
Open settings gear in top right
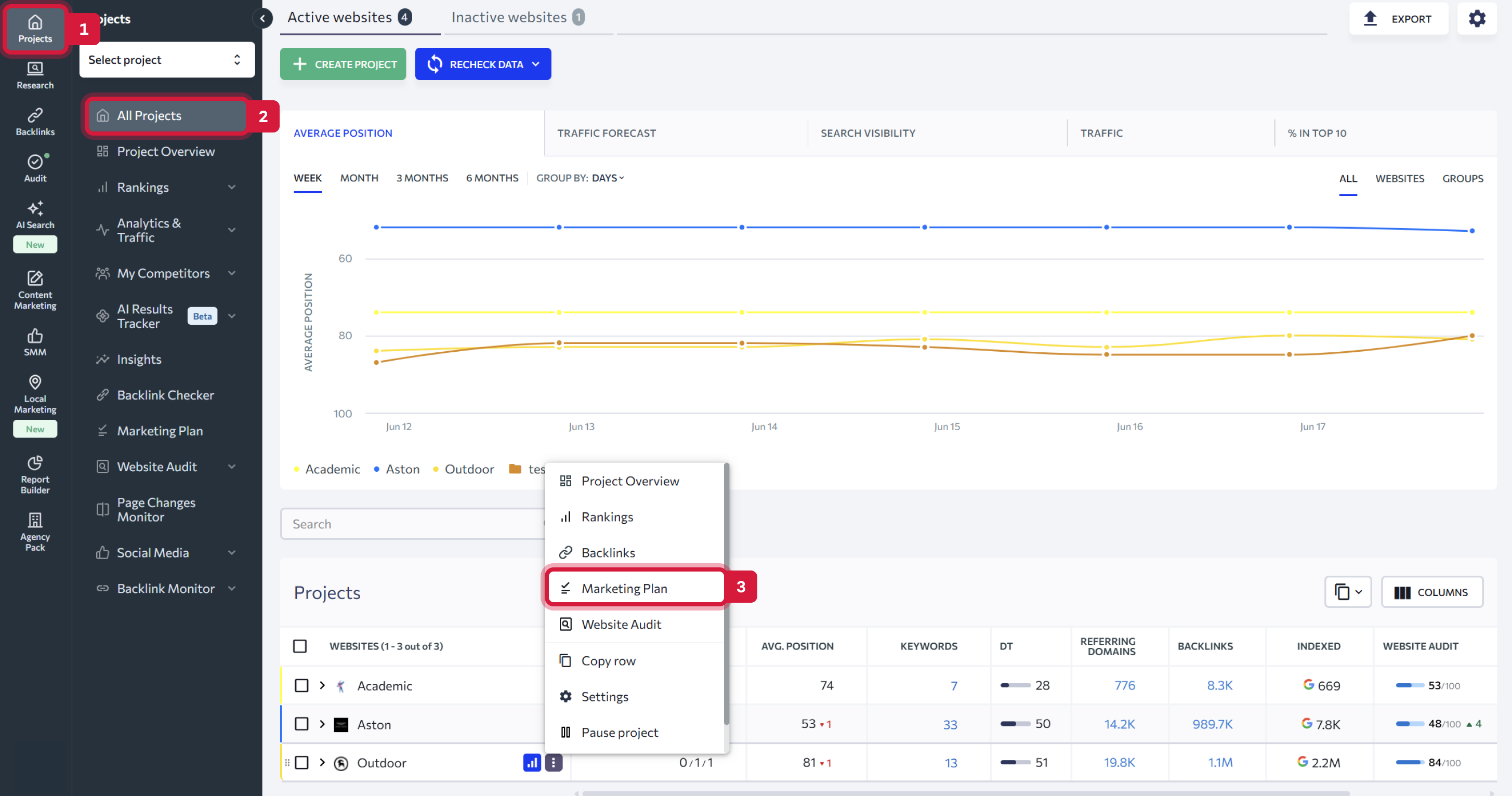[1477, 19]
